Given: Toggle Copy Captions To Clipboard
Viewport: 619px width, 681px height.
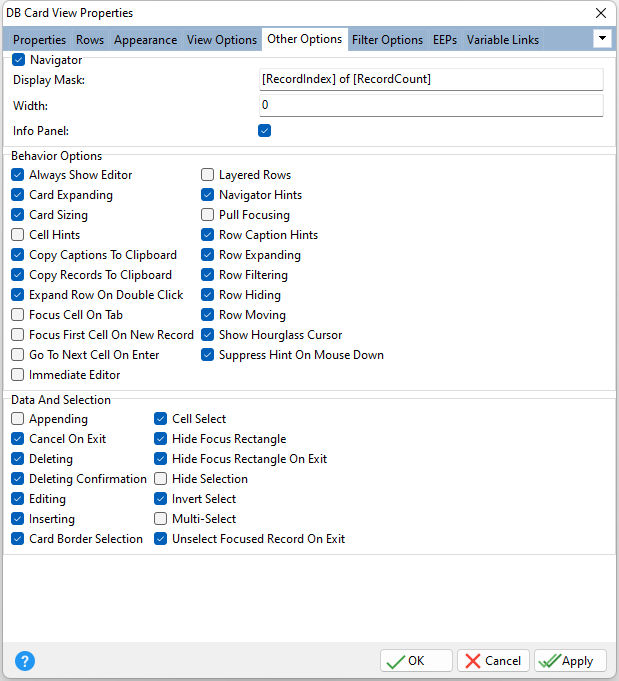Looking at the screenshot, I should pos(17,255).
